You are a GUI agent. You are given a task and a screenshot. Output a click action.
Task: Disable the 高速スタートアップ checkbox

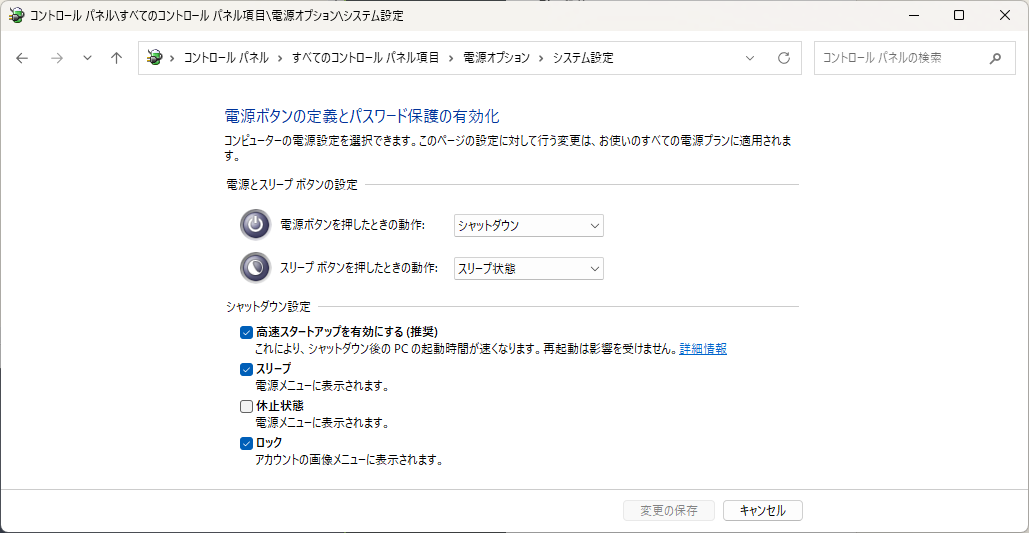247,332
